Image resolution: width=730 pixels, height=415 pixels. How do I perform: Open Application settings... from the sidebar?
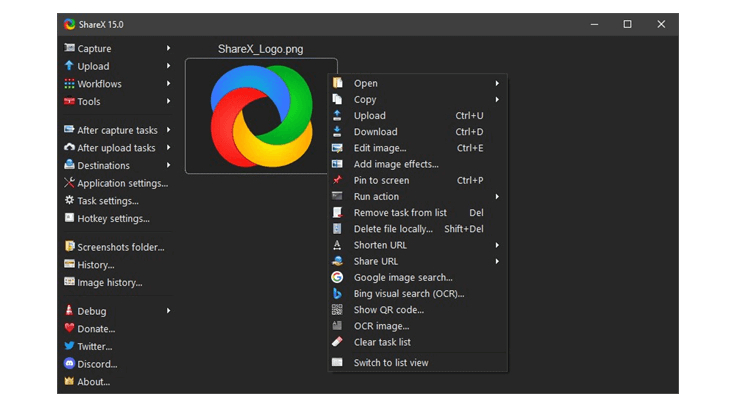[118, 183]
